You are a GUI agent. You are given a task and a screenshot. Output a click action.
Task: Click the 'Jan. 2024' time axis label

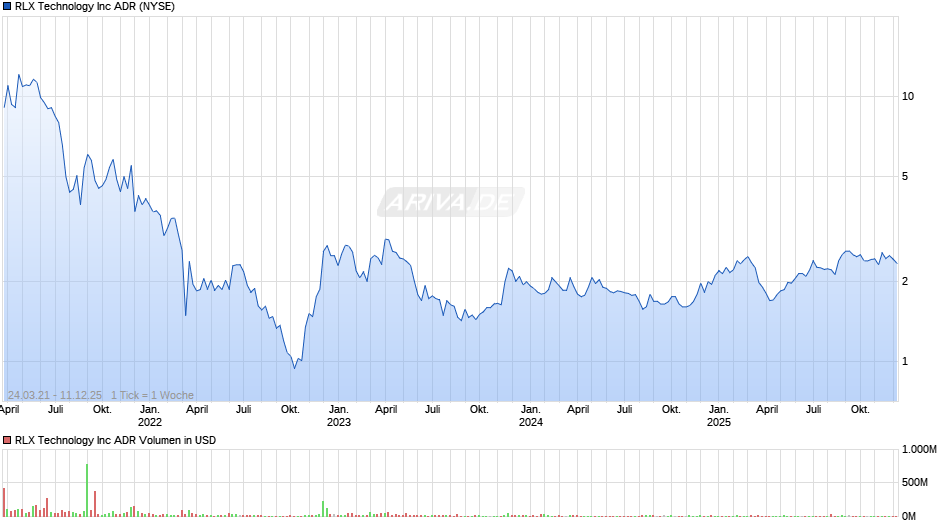pyautogui.click(x=531, y=416)
